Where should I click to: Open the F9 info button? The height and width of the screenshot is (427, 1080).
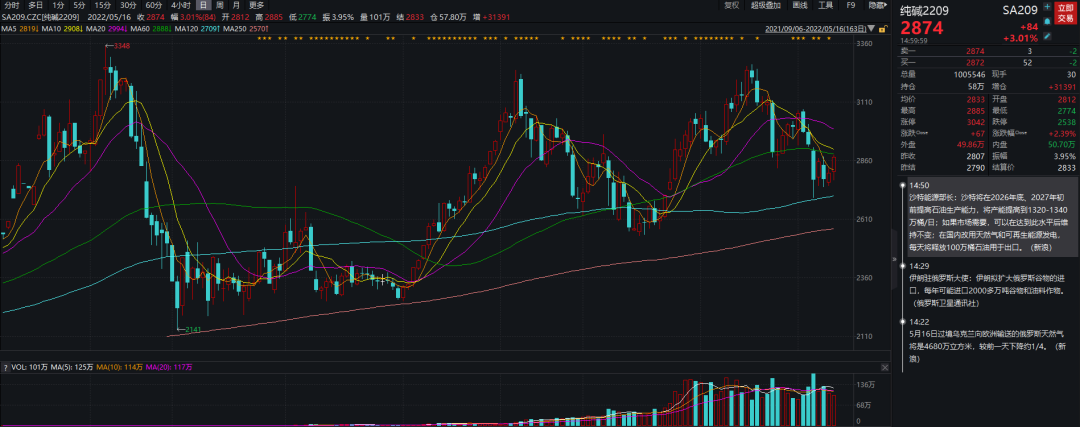pyautogui.click(x=851, y=5)
